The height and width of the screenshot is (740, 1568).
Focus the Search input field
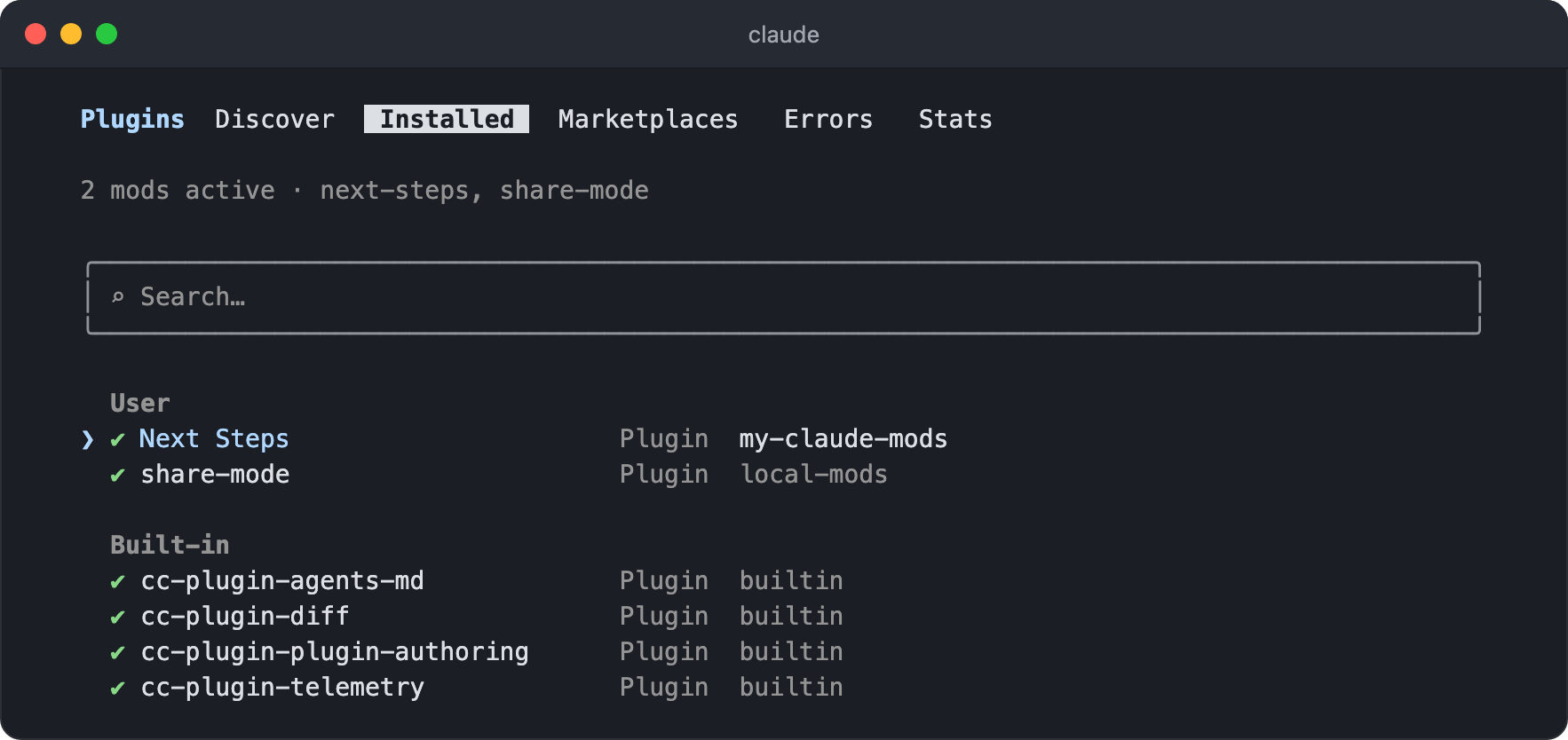pyautogui.click(x=783, y=297)
